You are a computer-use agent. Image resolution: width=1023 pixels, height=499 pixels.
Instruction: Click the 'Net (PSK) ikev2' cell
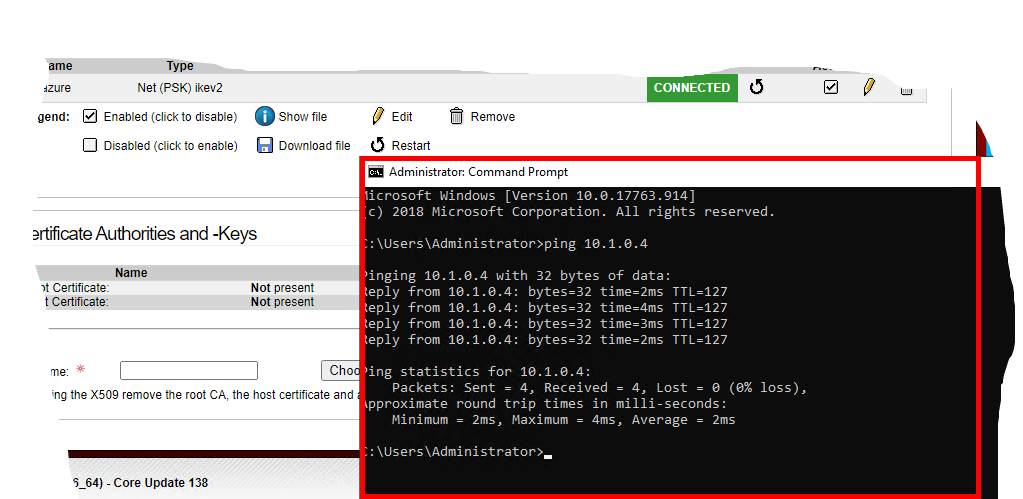click(180, 88)
